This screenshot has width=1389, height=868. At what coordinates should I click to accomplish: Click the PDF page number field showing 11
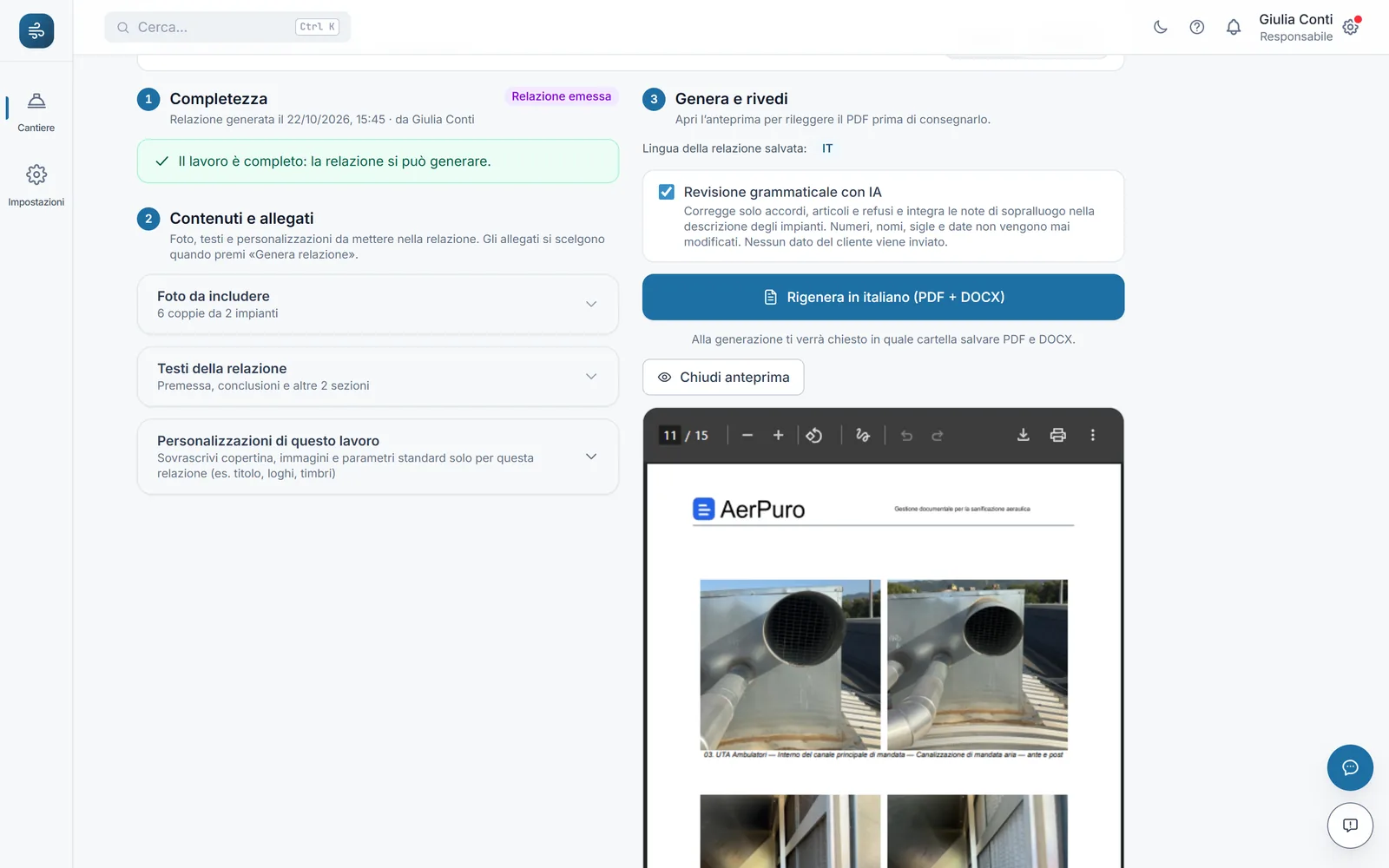click(670, 435)
